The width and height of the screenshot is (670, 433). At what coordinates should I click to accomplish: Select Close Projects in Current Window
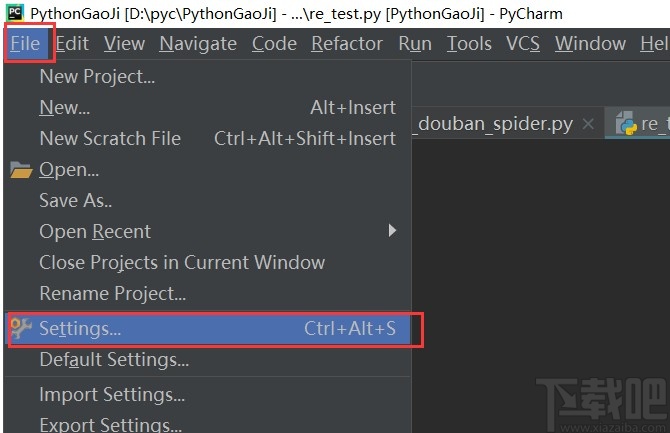click(182, 262)
